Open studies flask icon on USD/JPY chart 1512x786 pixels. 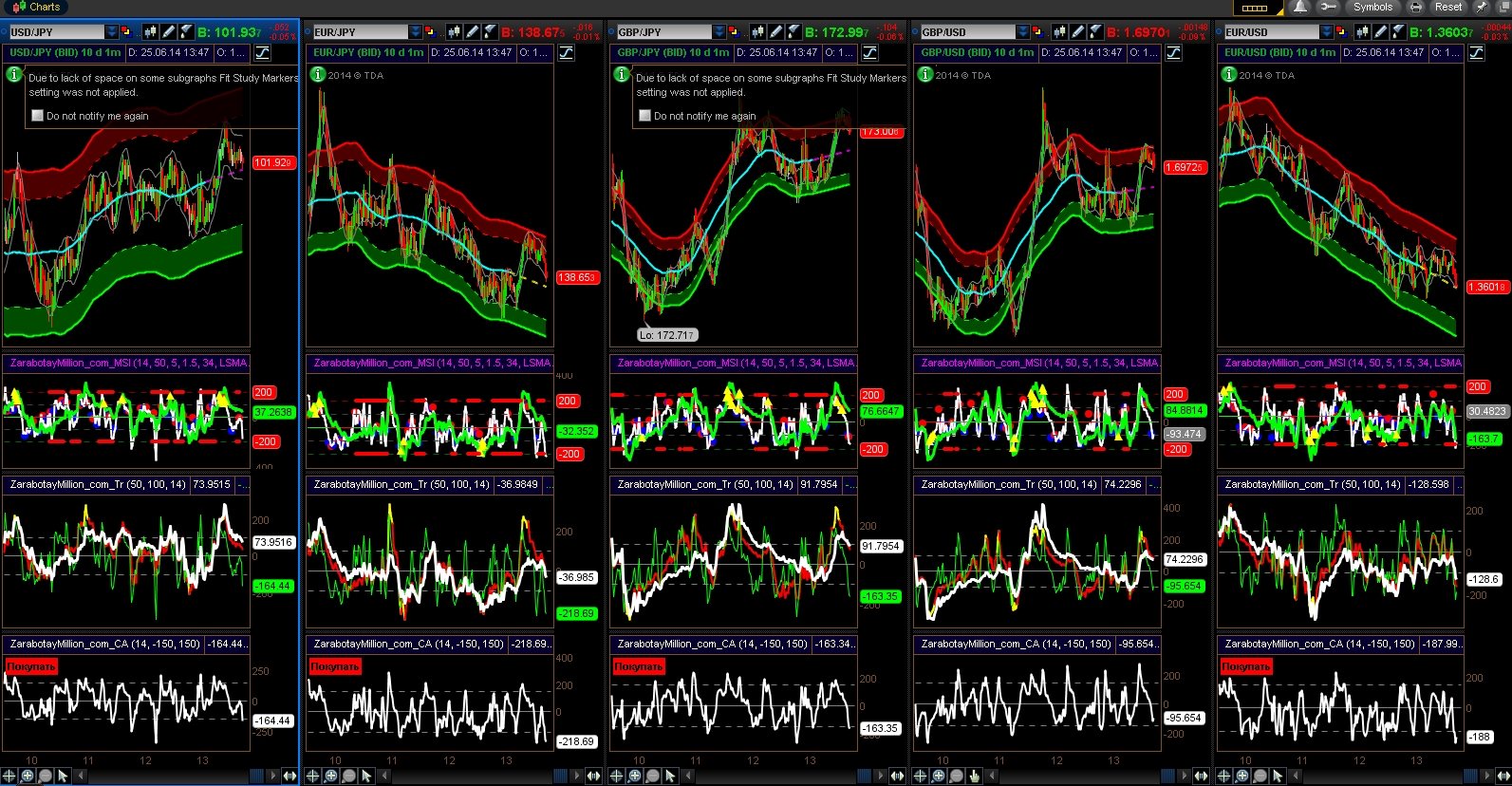coord(186,32)
